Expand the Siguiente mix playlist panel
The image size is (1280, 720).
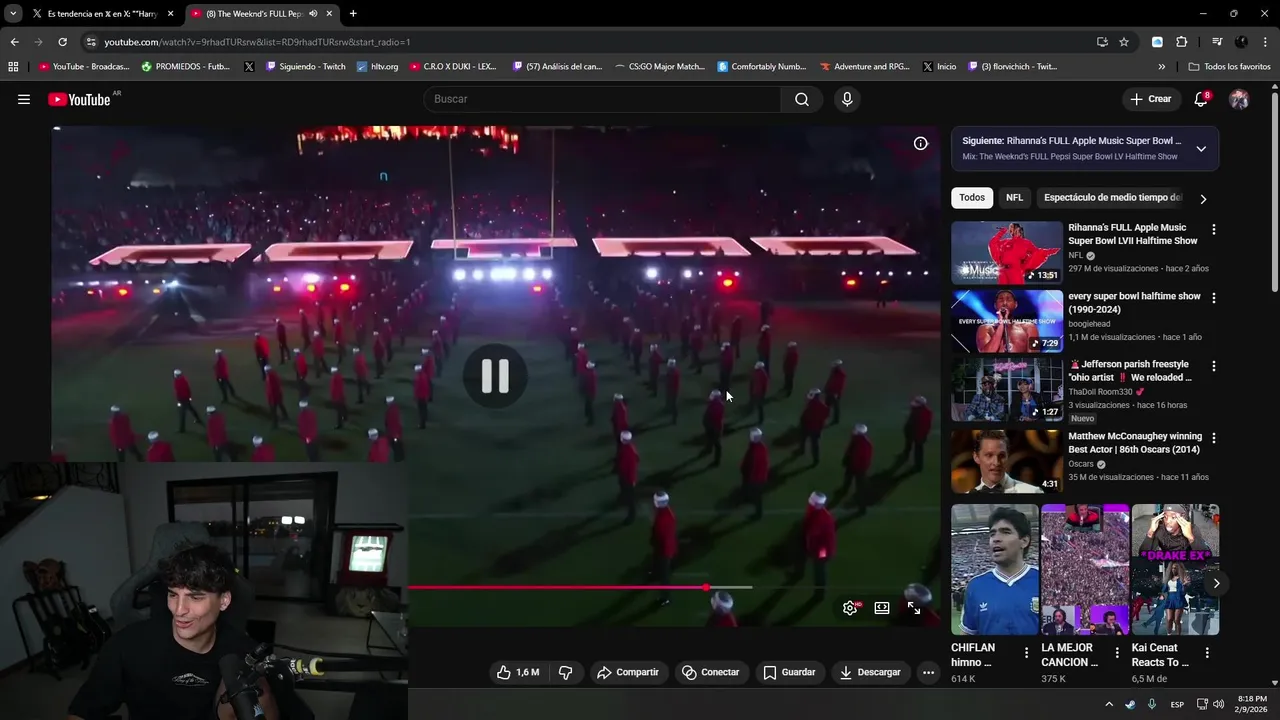(x=1201, y=149)
